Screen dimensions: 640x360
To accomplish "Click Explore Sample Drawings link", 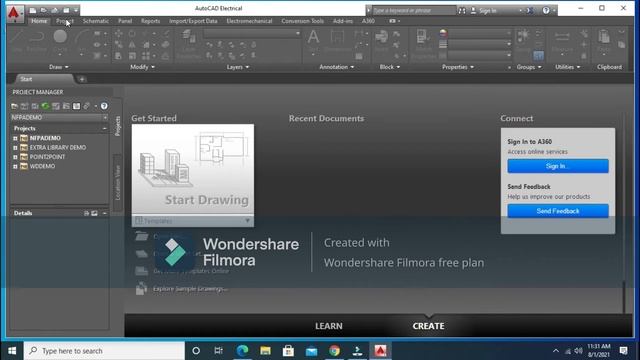I will tap(190, 289).
